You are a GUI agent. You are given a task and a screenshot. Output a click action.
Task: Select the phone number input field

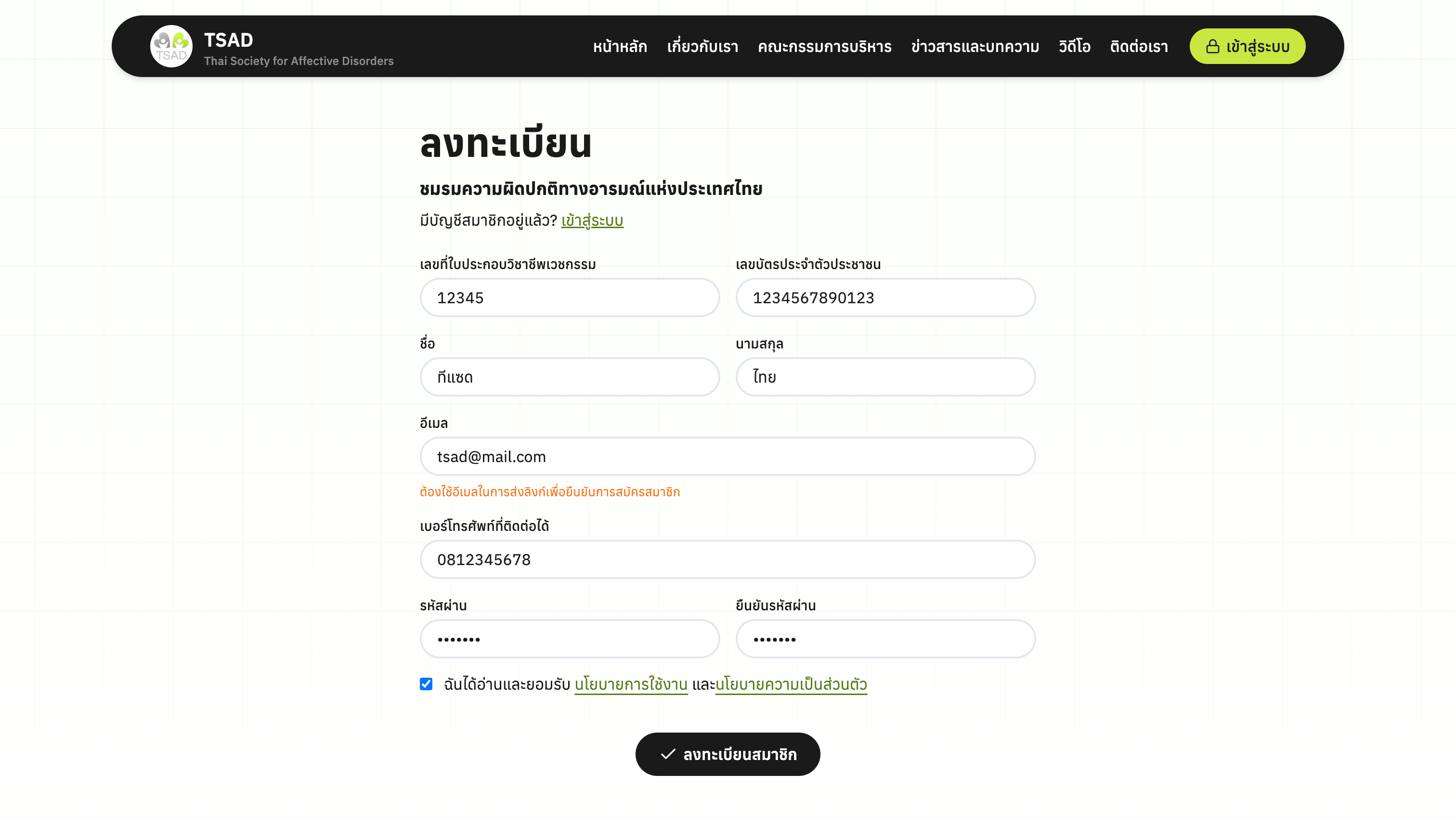coord(727,559)
